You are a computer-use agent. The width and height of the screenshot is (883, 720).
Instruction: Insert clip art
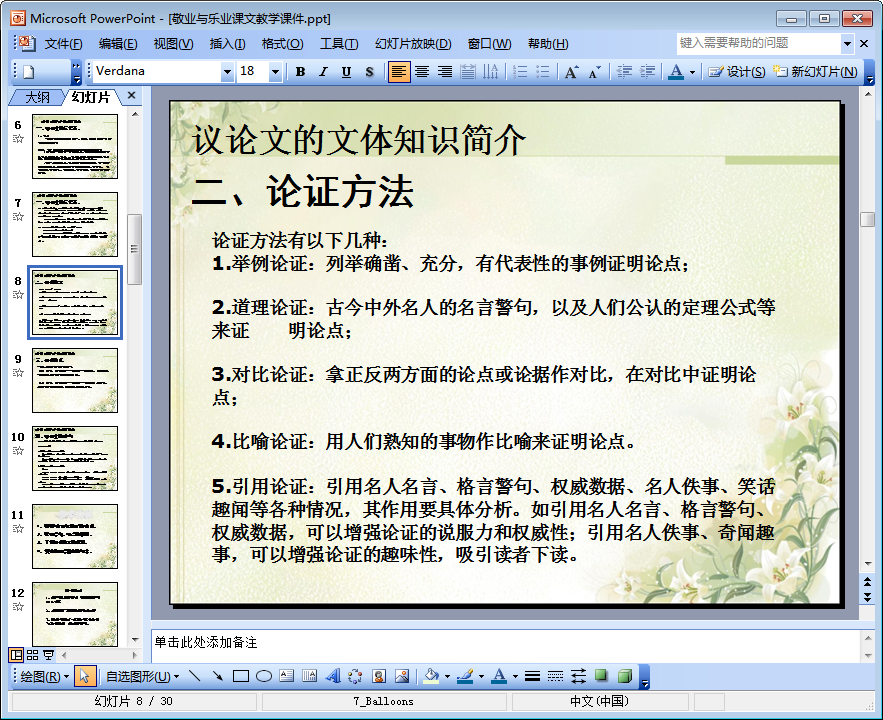(x=379, y=676)
